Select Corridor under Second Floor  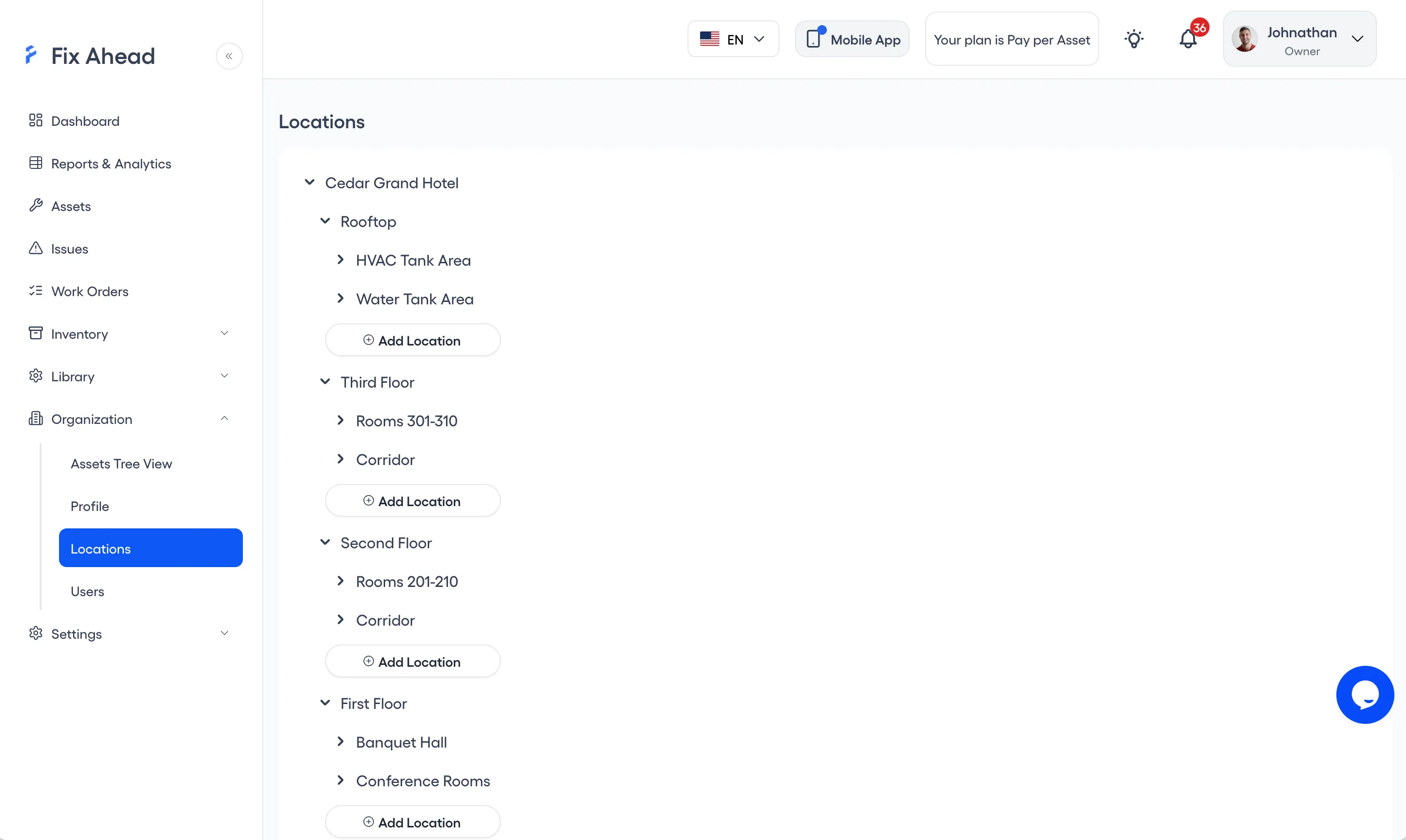(x=385, y=620)
